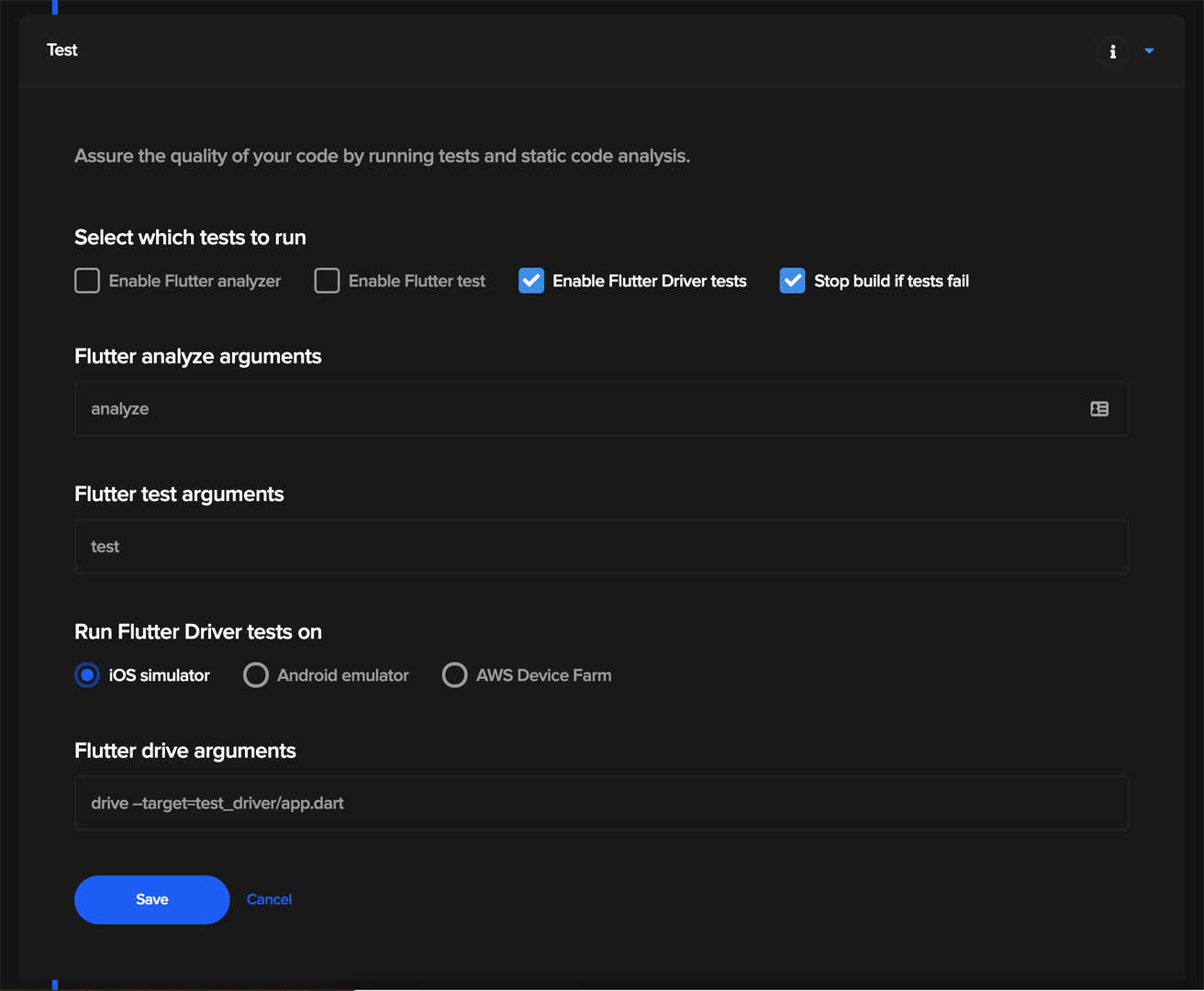The image size is (1204, 991).
Task: Click the Test section header title
Action: tap(62, 50)
